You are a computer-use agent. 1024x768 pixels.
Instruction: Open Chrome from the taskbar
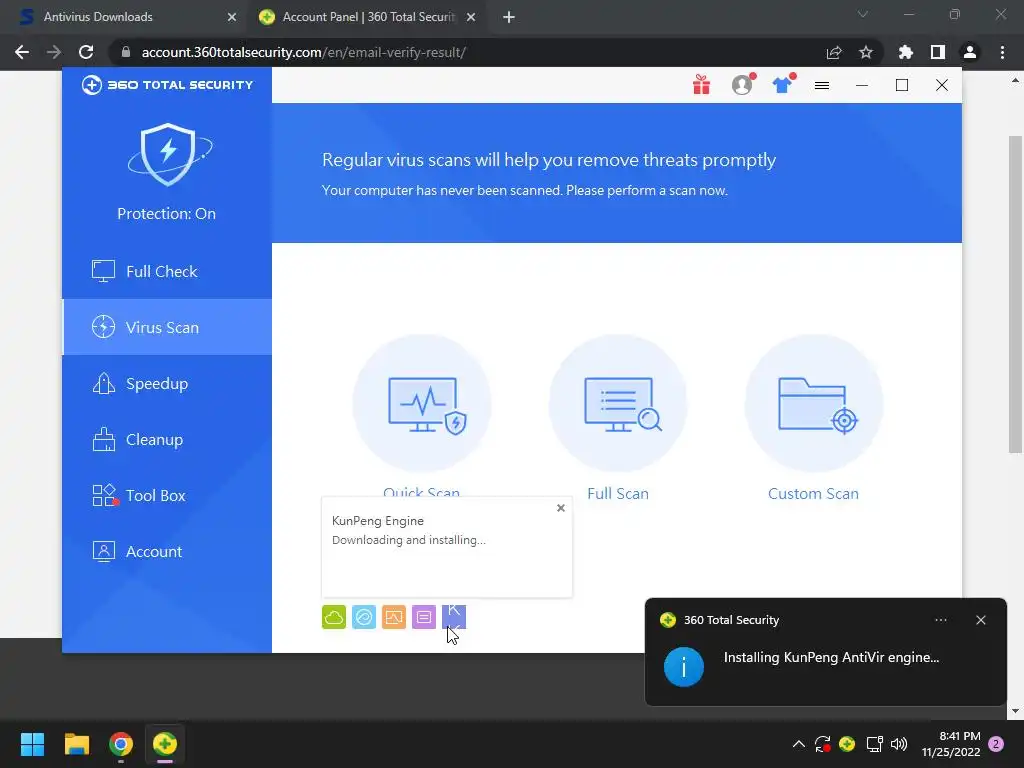121,744
